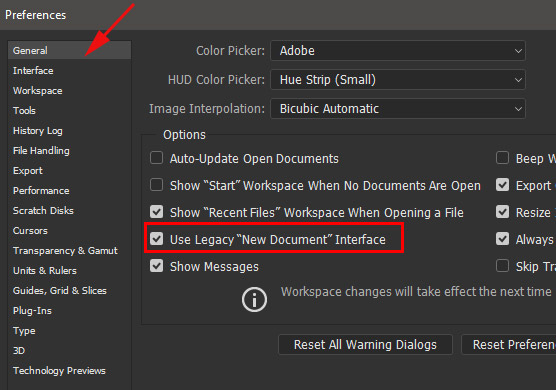556x390 pixels.
Task: Expand the HUD Color Picker dropdown
Action: (398, 80)
